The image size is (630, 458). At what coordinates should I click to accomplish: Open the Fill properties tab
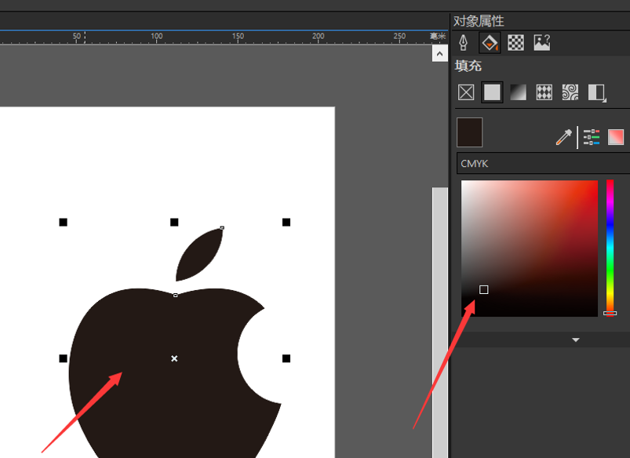coord(490,43)
